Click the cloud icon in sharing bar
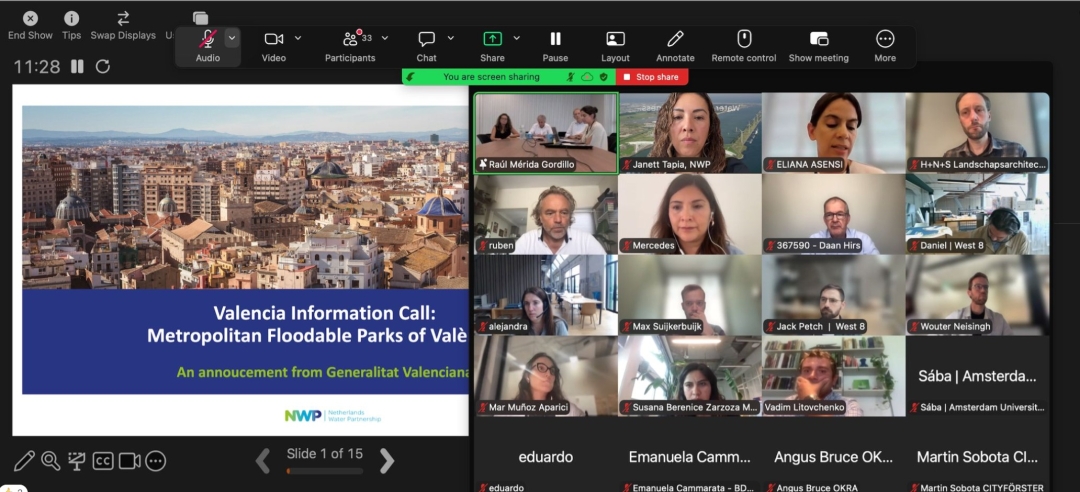 tap(587, 77)
